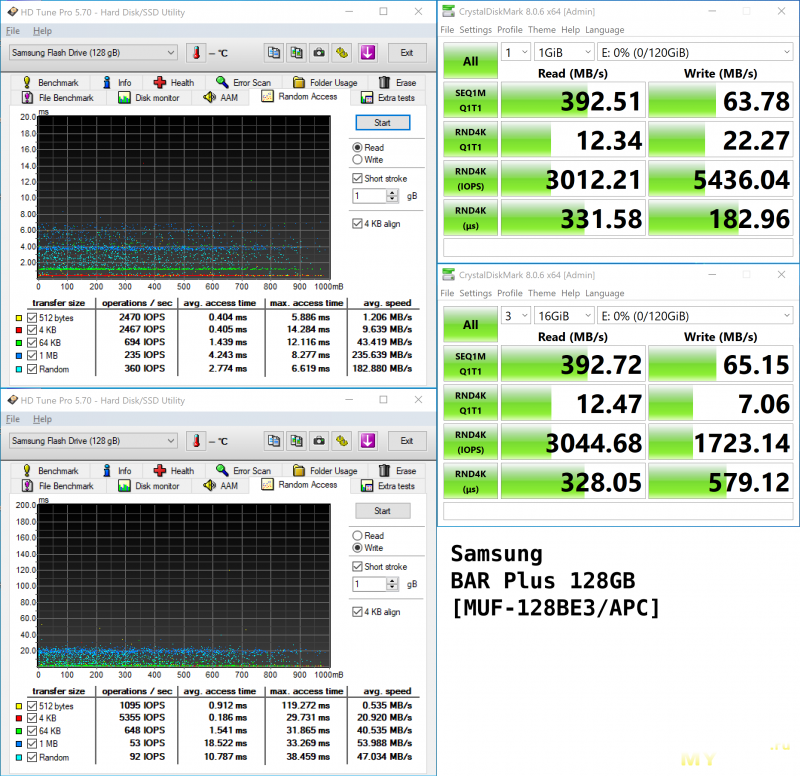Click the yellow 512 bytes legend swatch in Read-mode HD Tune
The width and height of the screenshot is (800, 776).
19,318
